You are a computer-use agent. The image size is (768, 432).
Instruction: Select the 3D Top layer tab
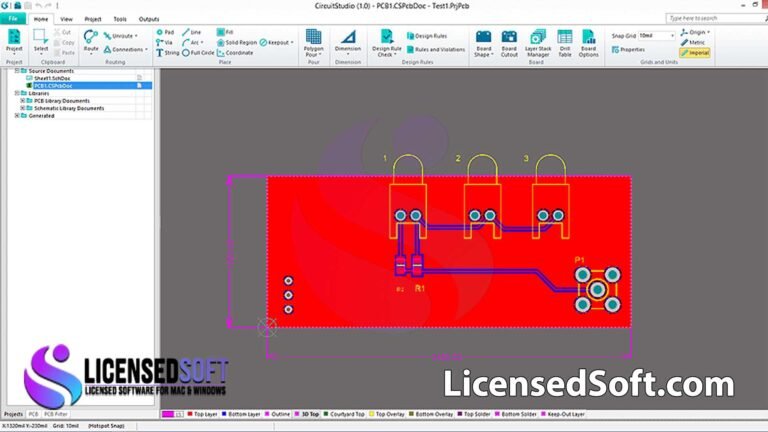[x=307, y=414]
